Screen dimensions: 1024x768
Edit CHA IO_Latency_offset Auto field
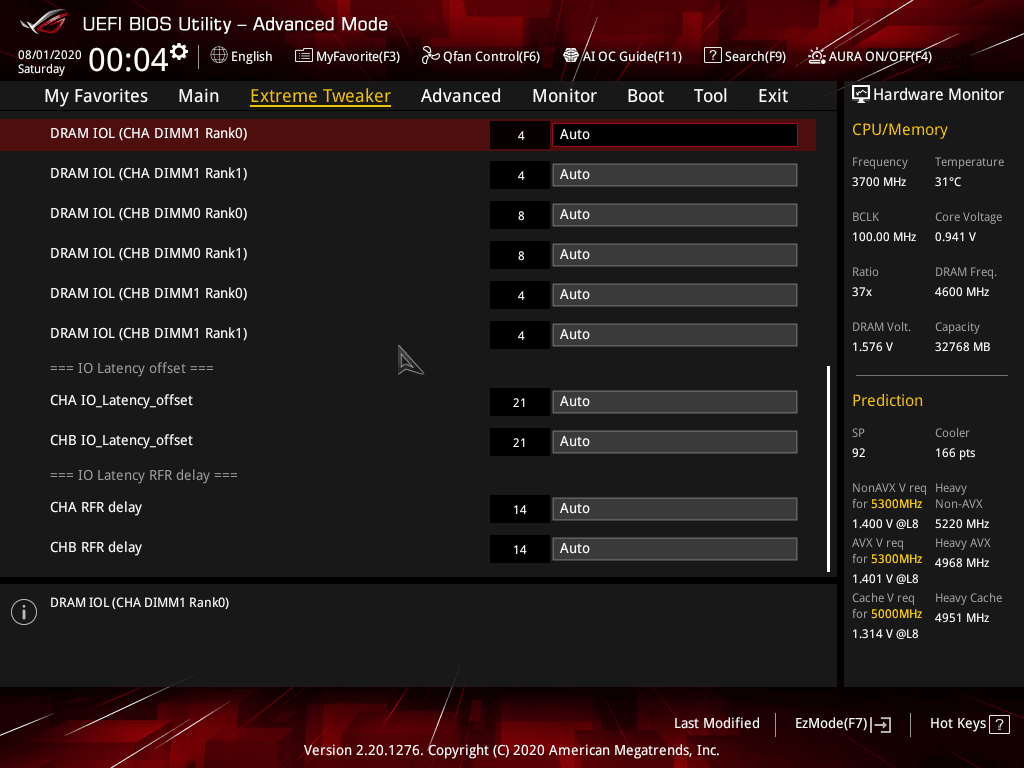pyautogui.click(x=675, y=402)
